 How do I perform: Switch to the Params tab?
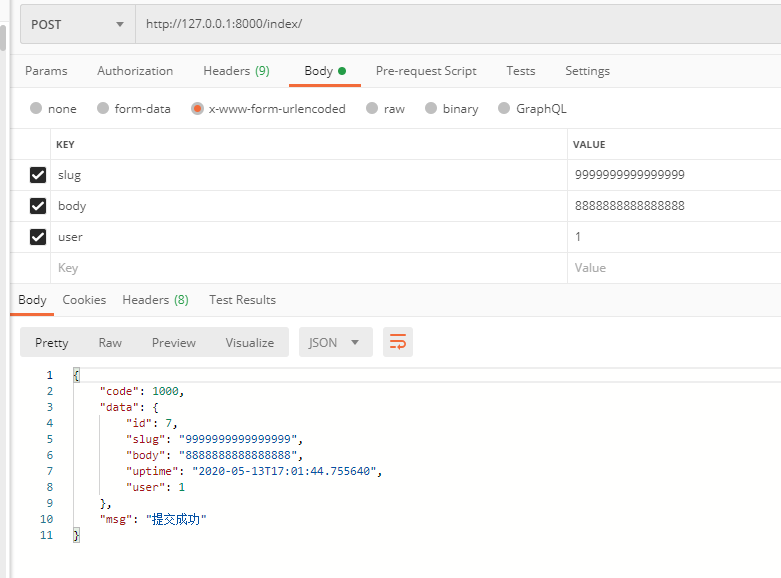pos(46,71)
